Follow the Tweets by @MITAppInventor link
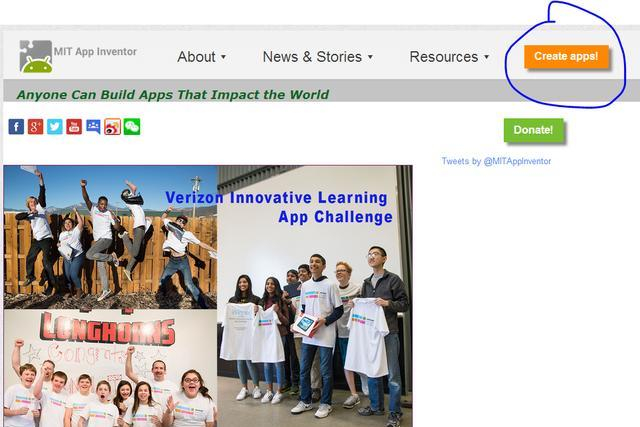 pos(496,161)
